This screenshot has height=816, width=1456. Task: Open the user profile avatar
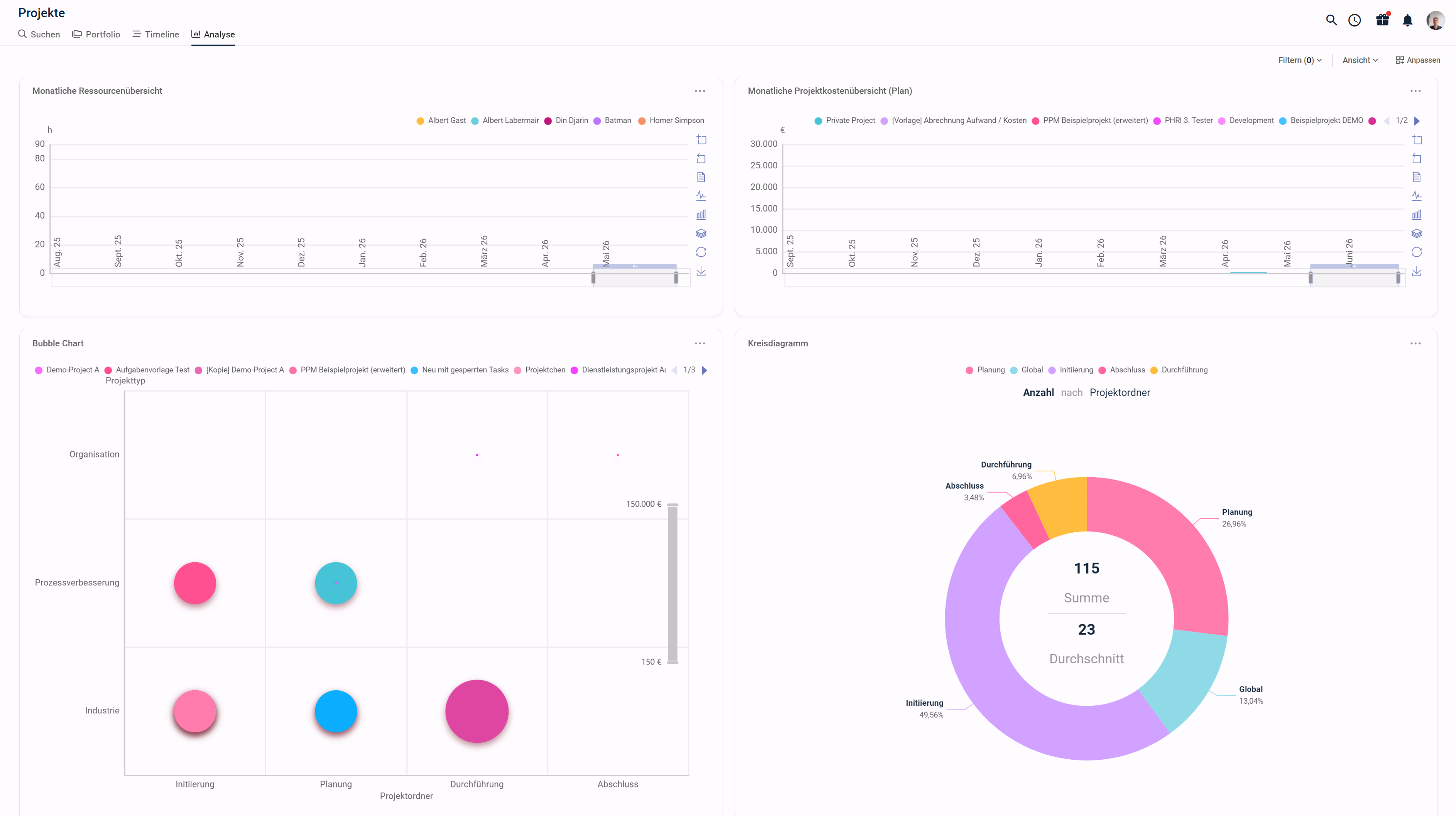coord(1436,20)
